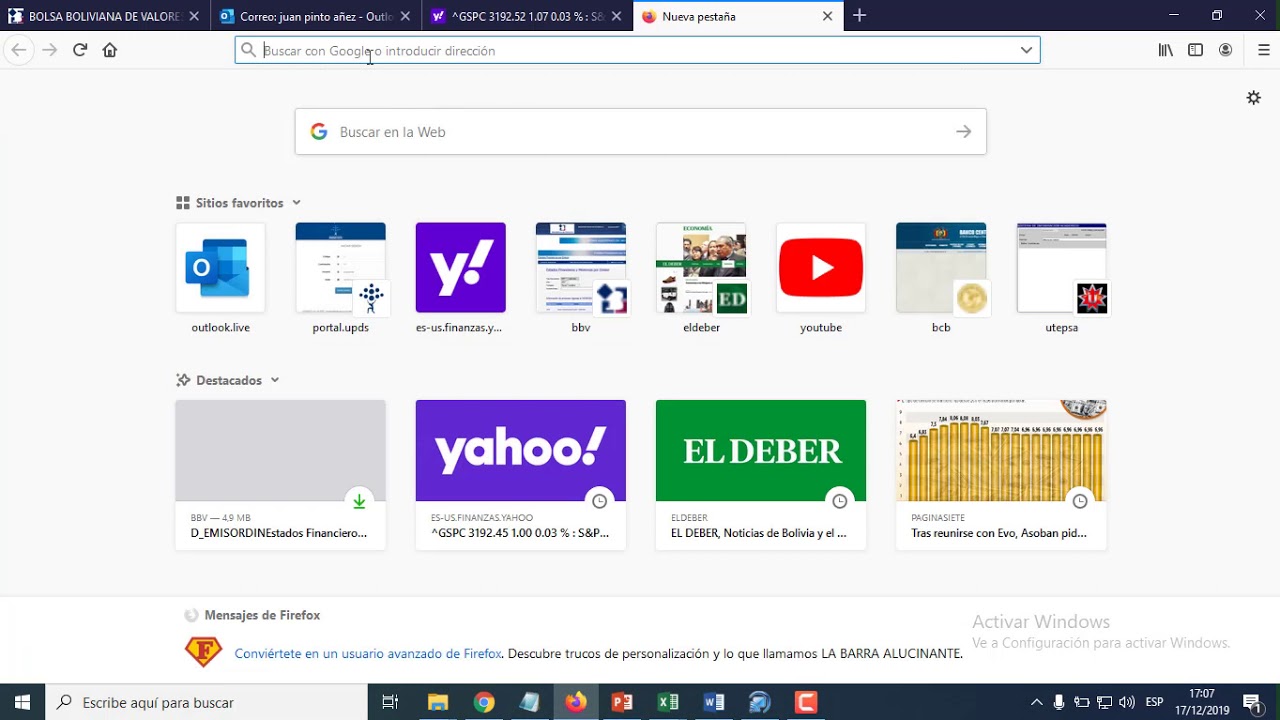
Task: Open File Explorer from the taskbar
Action: [437, 702]
